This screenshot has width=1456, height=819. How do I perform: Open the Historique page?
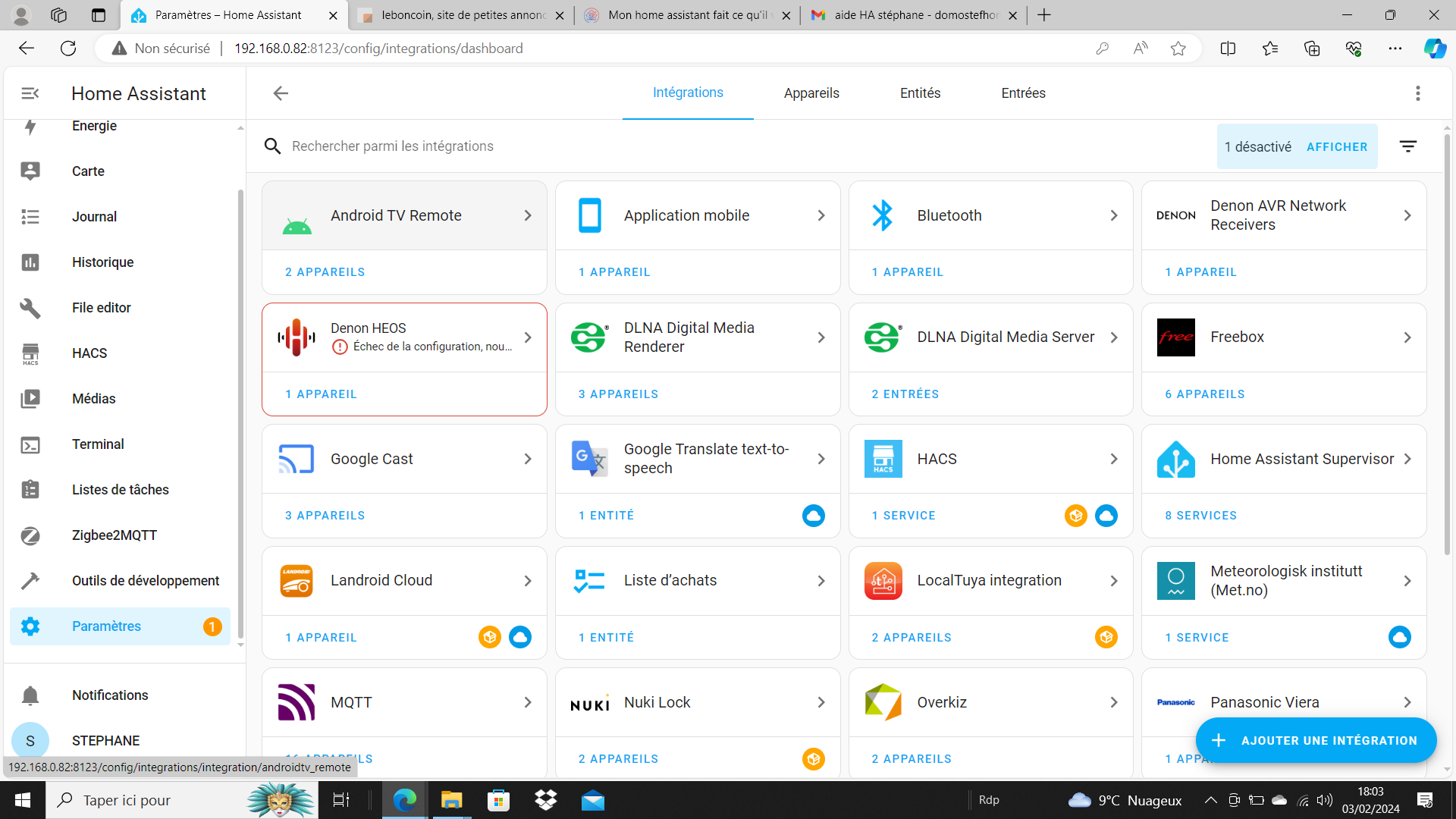pyautogui.click(x=120, y=262)
